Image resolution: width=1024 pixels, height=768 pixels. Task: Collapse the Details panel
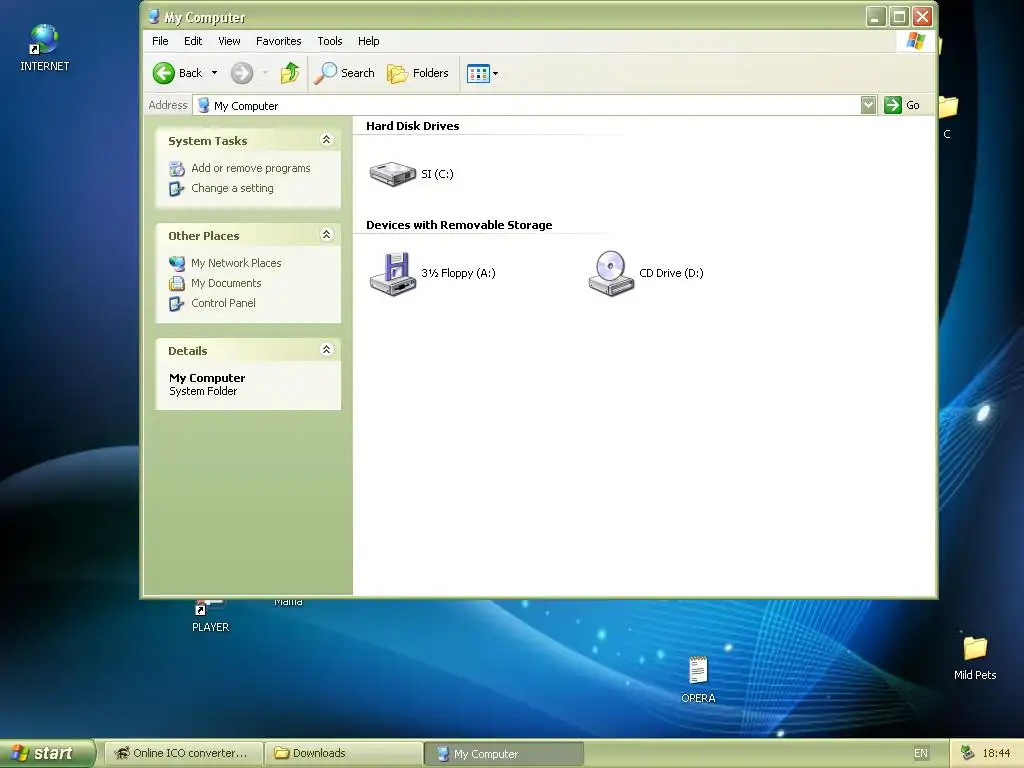tap(327, 349)
